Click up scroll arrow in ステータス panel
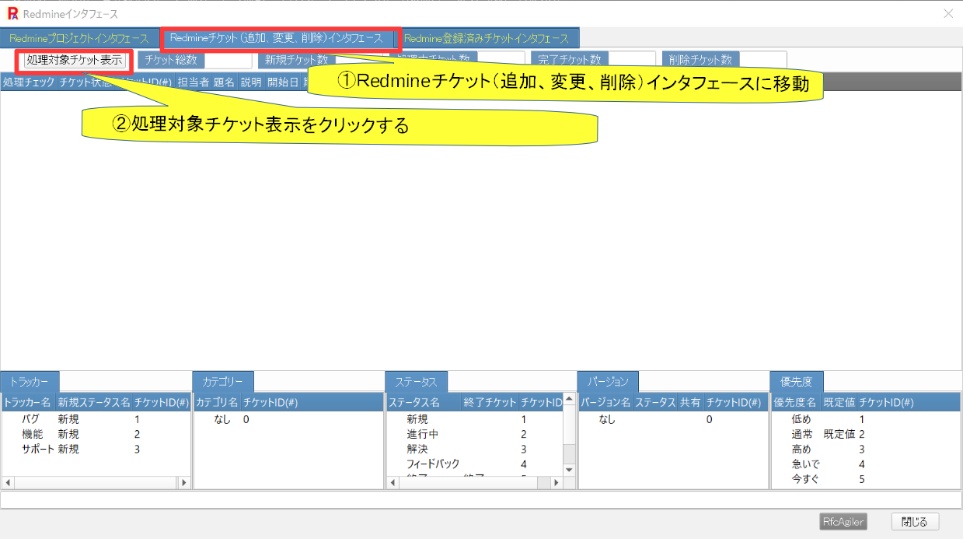 569,400
